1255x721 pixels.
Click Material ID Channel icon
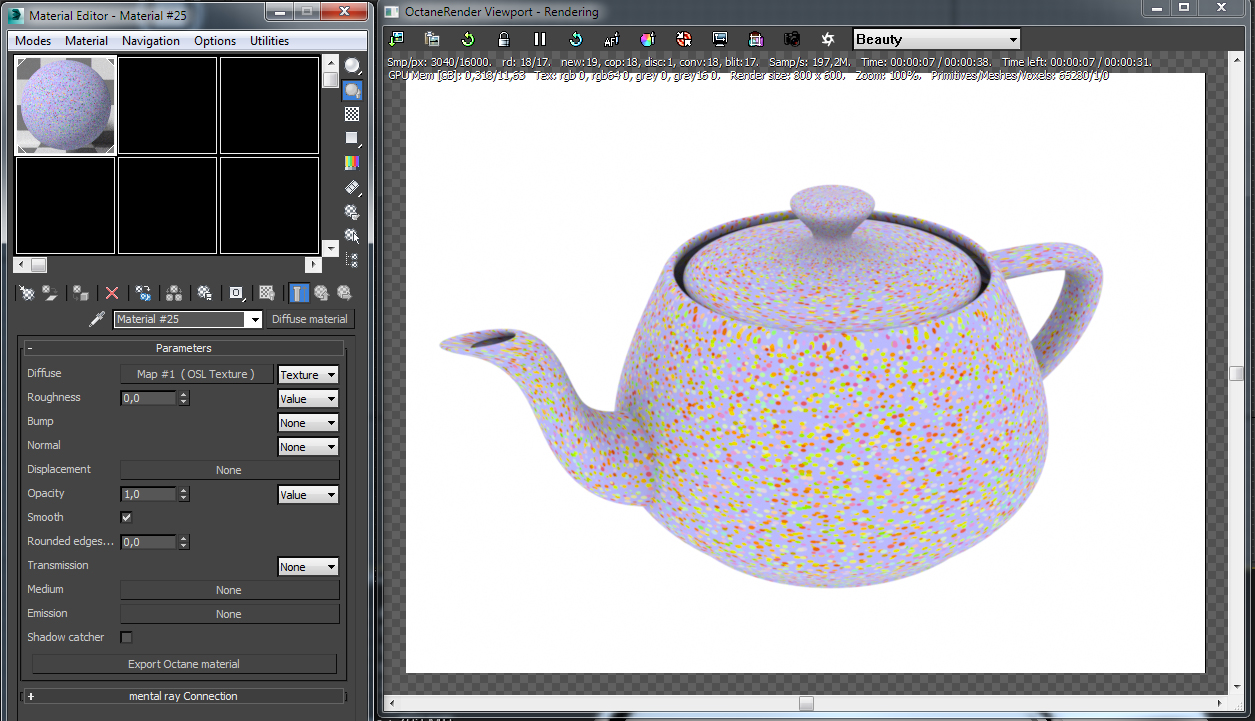236,293
